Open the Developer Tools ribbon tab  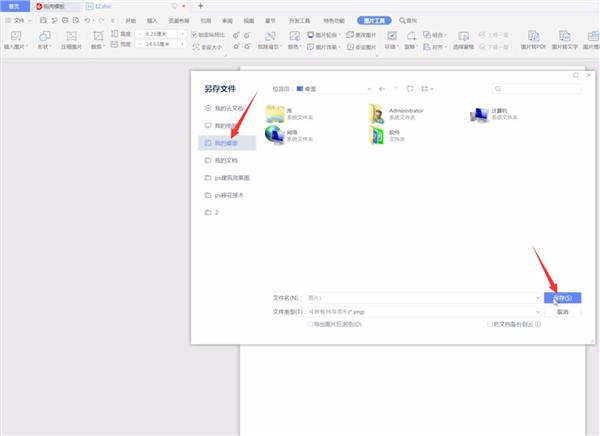tap(300, 20)
